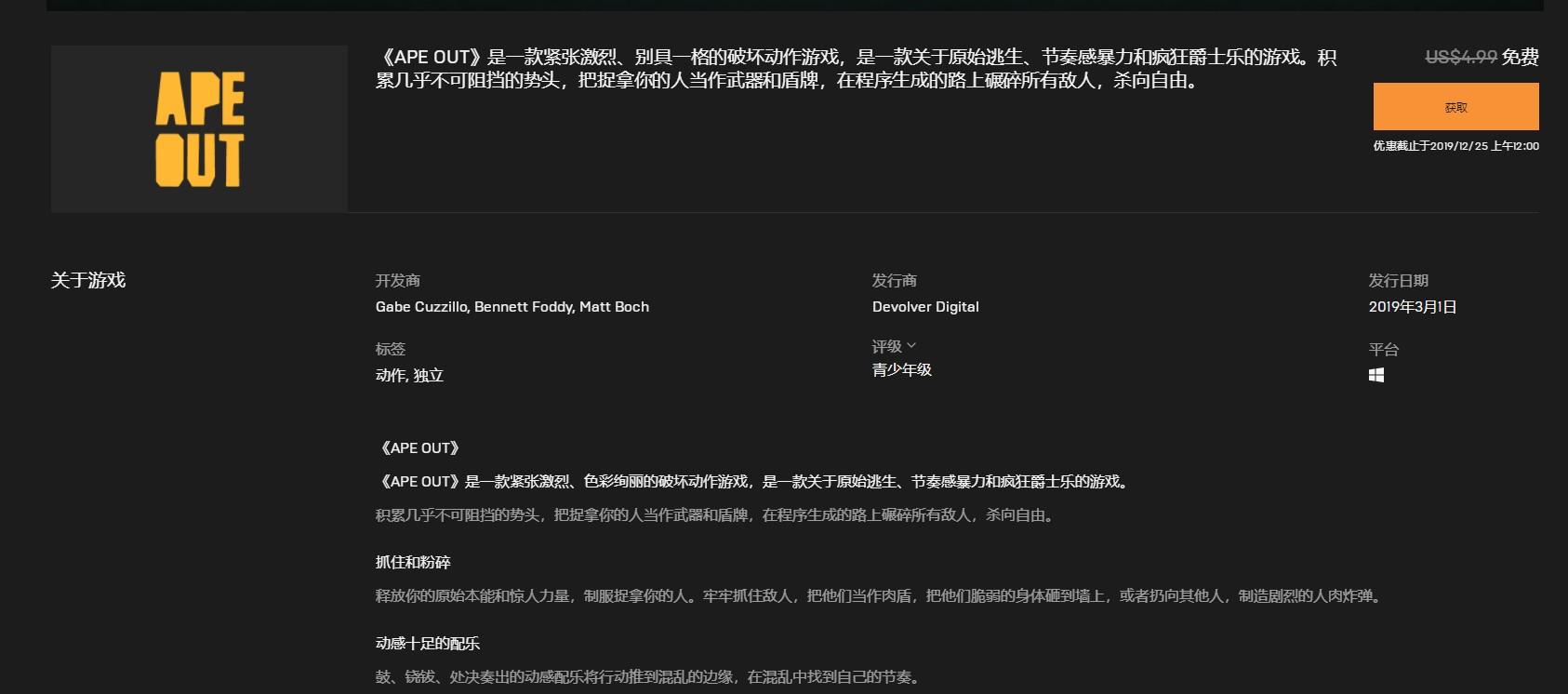
Task: Click the strikethrough price US$4.99
Action: 1461,57
